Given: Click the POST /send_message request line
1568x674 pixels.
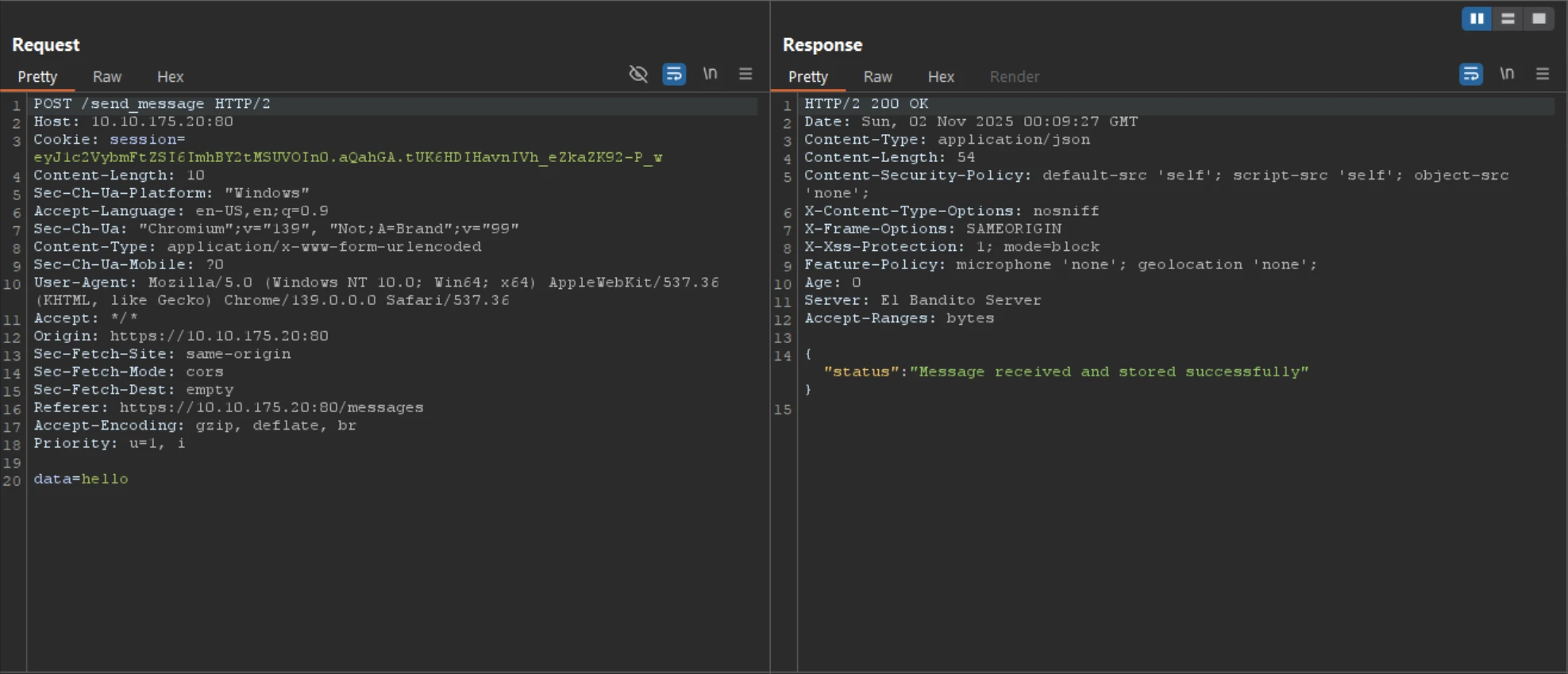Looking at the screenshot, I should point(152,104).
